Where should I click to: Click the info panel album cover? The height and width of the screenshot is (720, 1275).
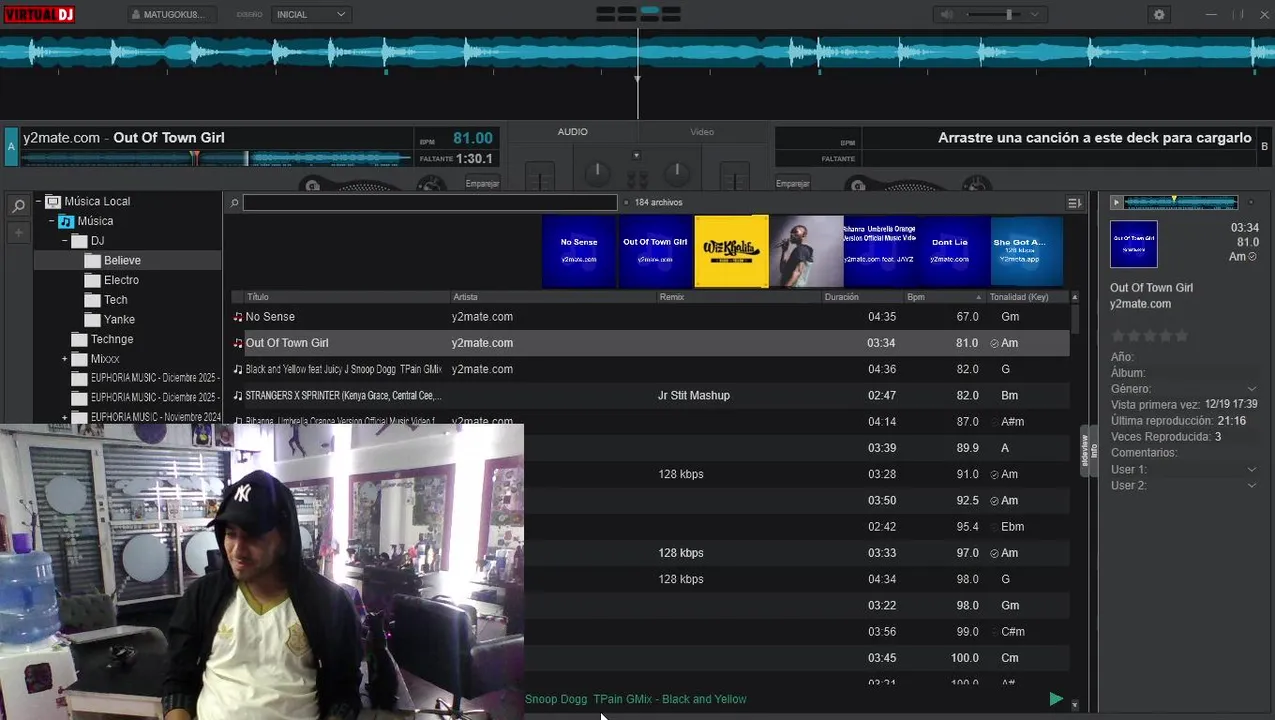(1134, 244)
